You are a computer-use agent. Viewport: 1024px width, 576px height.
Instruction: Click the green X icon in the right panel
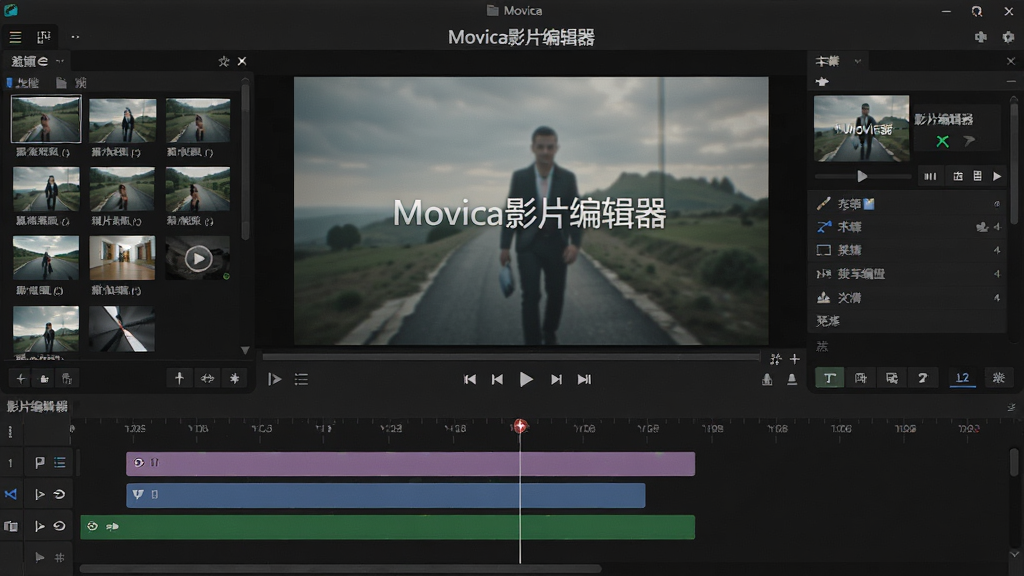pos(942,141)
